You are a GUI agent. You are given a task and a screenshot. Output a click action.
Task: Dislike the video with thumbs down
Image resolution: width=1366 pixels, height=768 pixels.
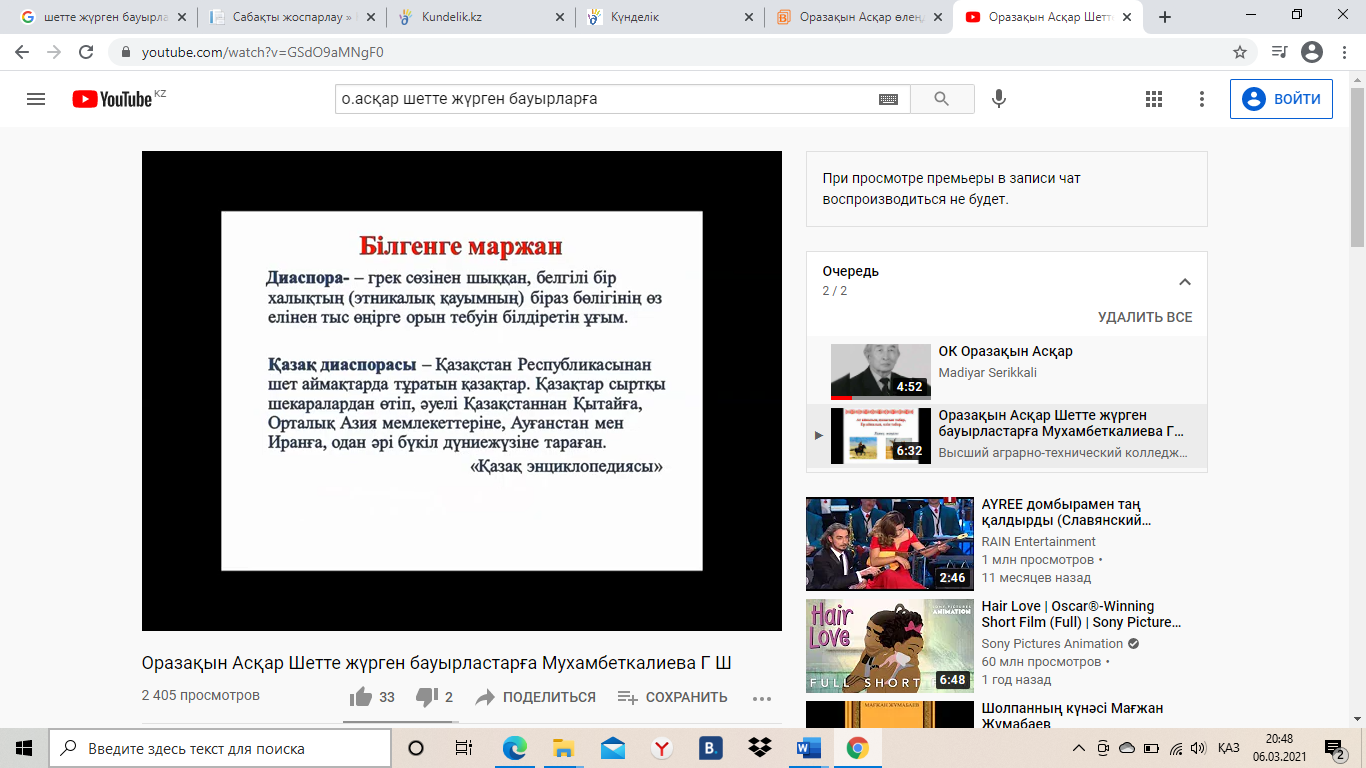click(x=427, y=697)
